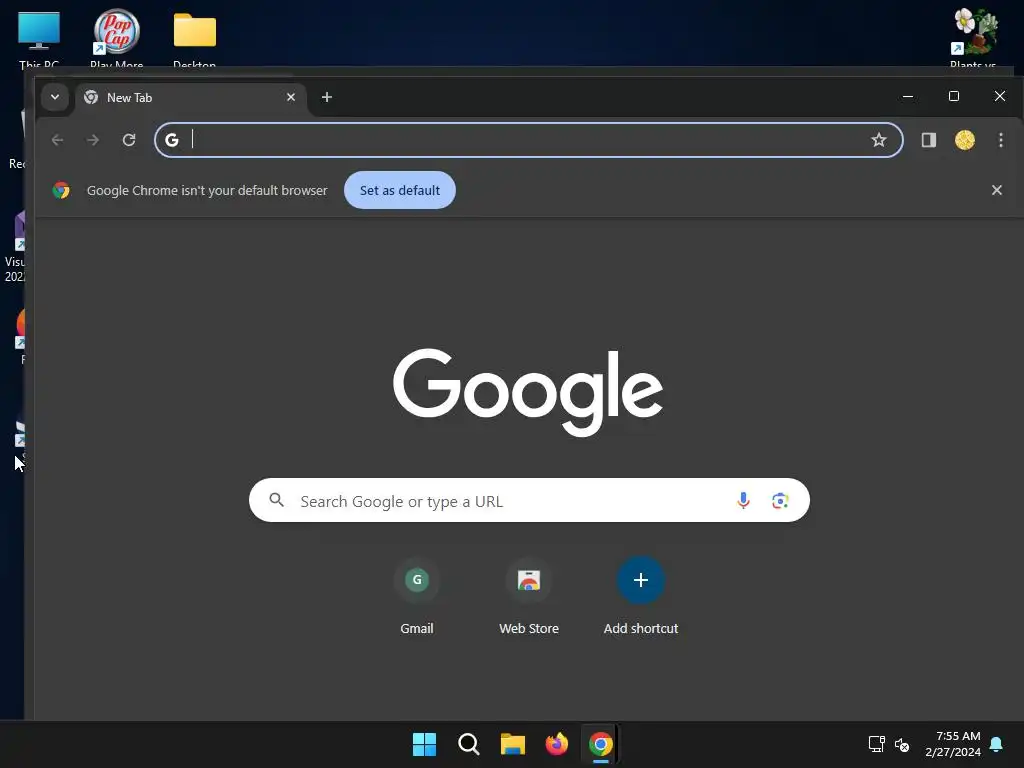The height and width of the screenshot is (768, 1024).
Task: Open Firefox from taskbar
Action: coord(556,744)
